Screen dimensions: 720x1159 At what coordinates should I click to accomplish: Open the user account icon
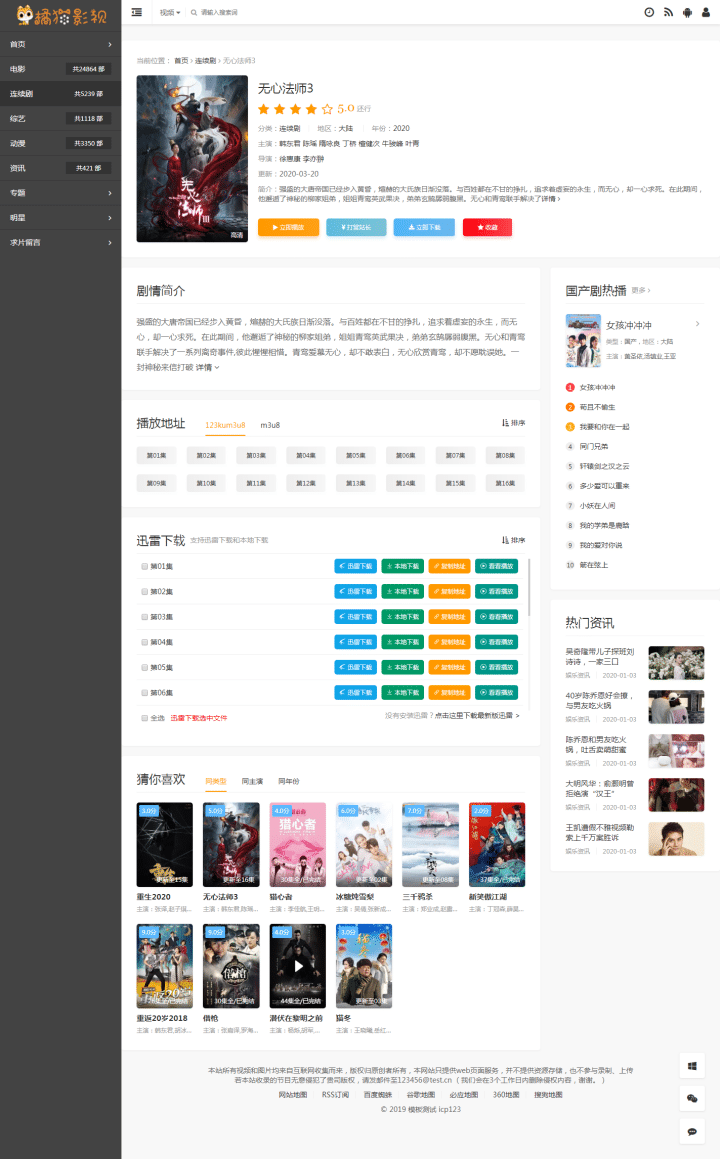(x=707, y=12)
